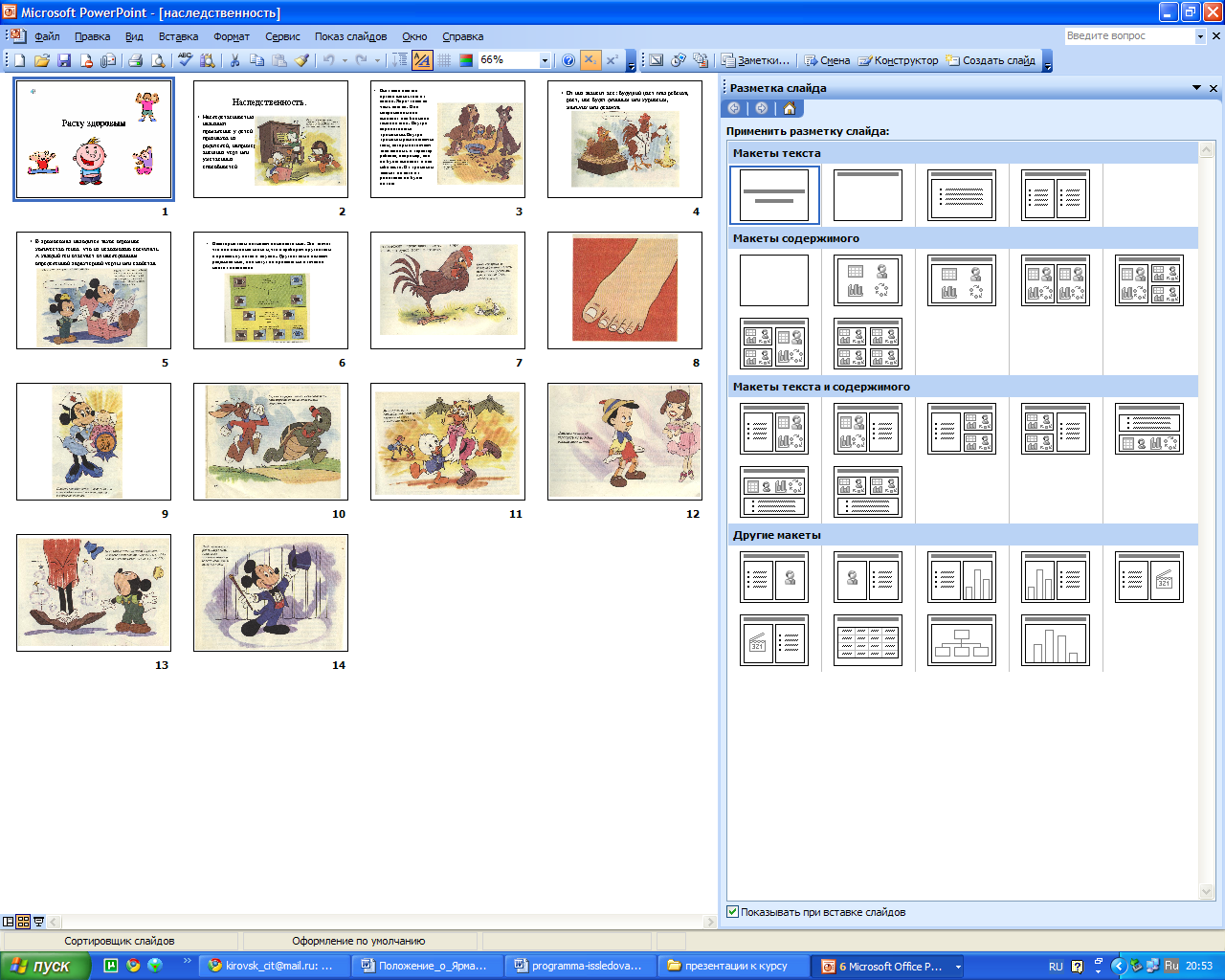
Task: Apply Title and Chart layout
Action: pyautogui.click(x=1056, y=640)
